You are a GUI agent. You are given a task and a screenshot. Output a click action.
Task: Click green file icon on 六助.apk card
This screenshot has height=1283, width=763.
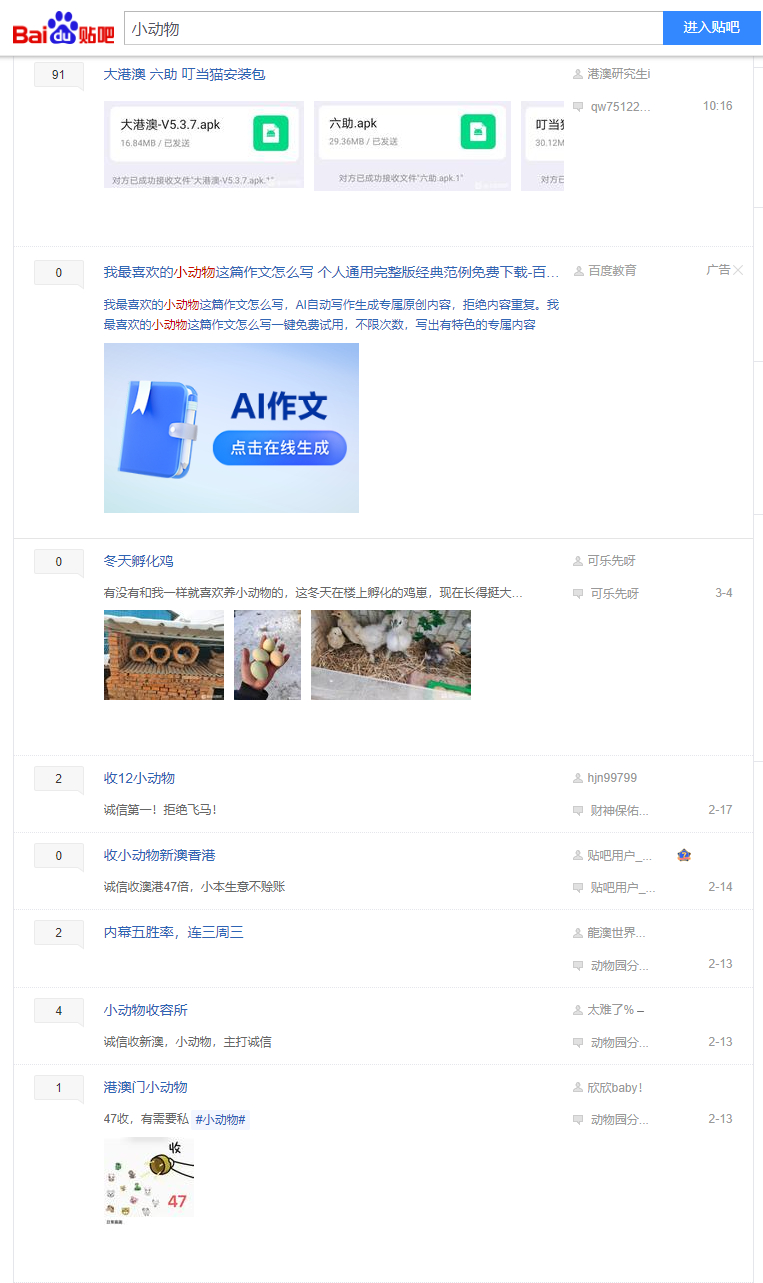pos(477,132)
